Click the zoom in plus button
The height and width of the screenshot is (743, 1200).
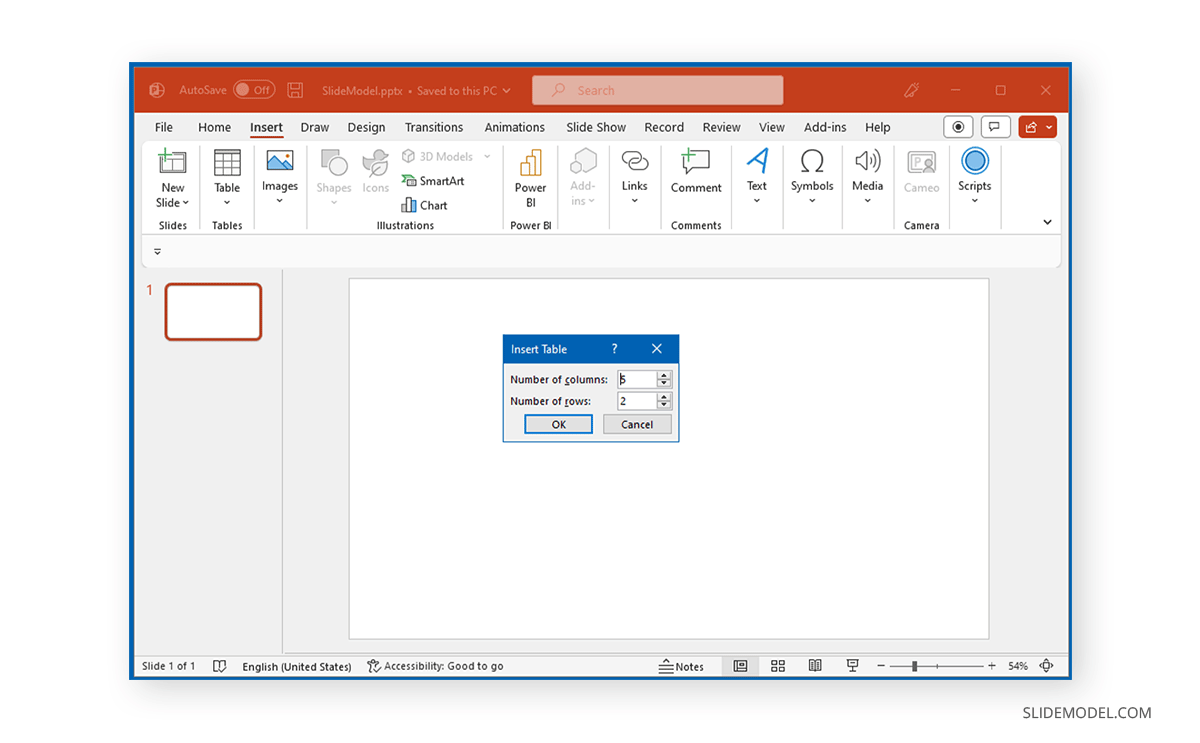pos(992,666)
